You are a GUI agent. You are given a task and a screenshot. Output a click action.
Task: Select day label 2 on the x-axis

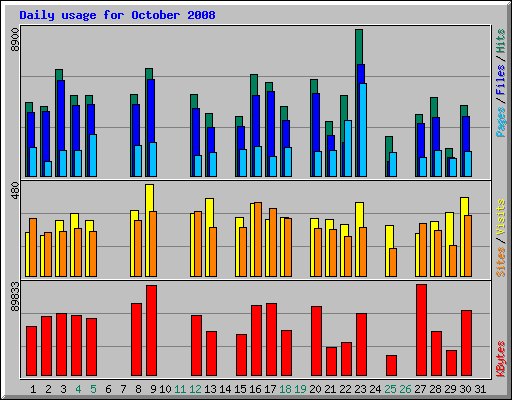(x=48, y=389)
